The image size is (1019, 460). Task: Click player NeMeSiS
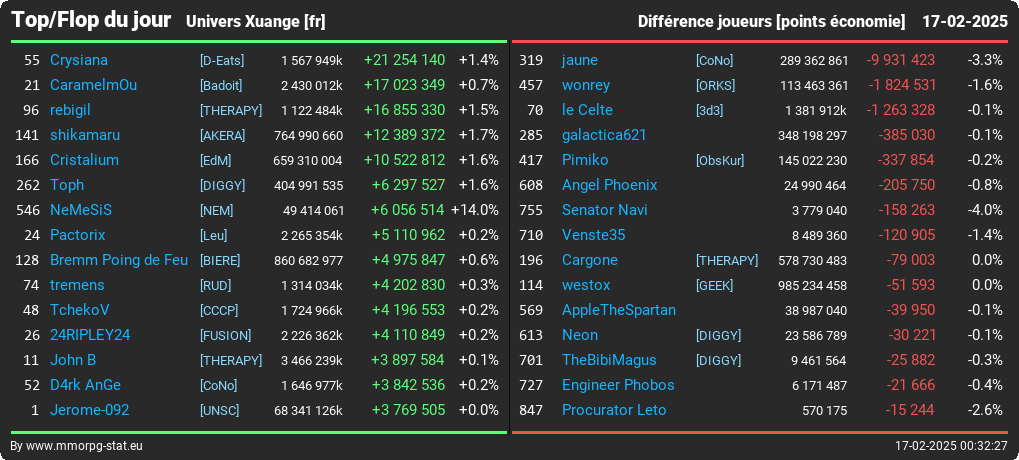(81, 210)
